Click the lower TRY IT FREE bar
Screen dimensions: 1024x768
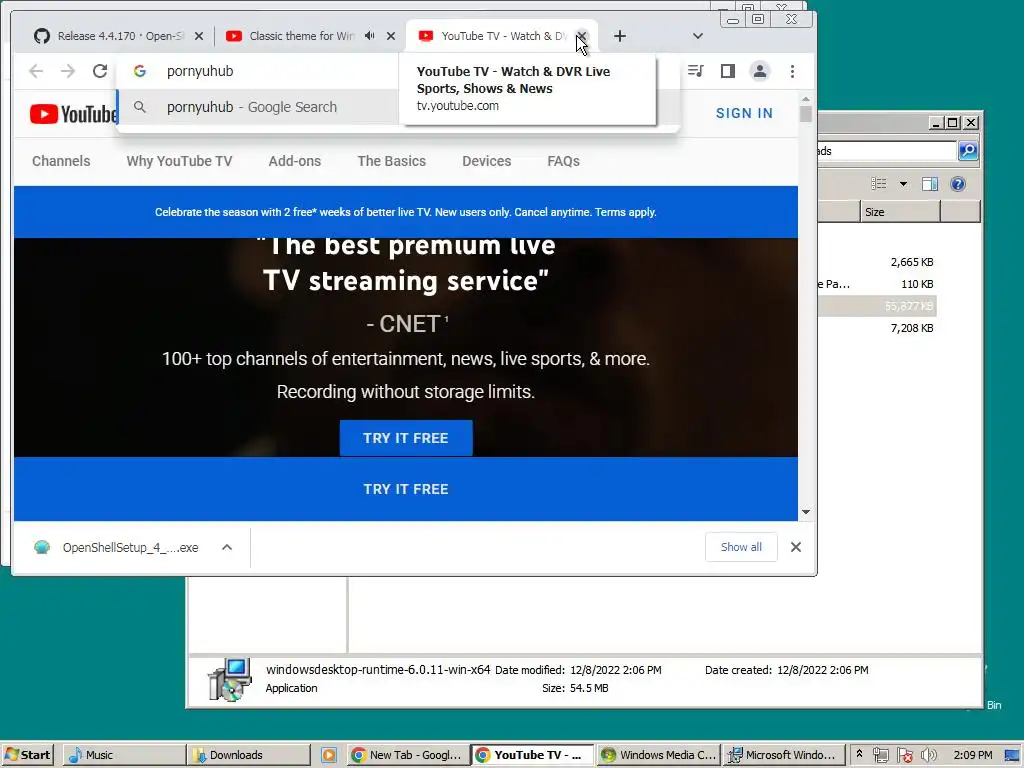406,489
